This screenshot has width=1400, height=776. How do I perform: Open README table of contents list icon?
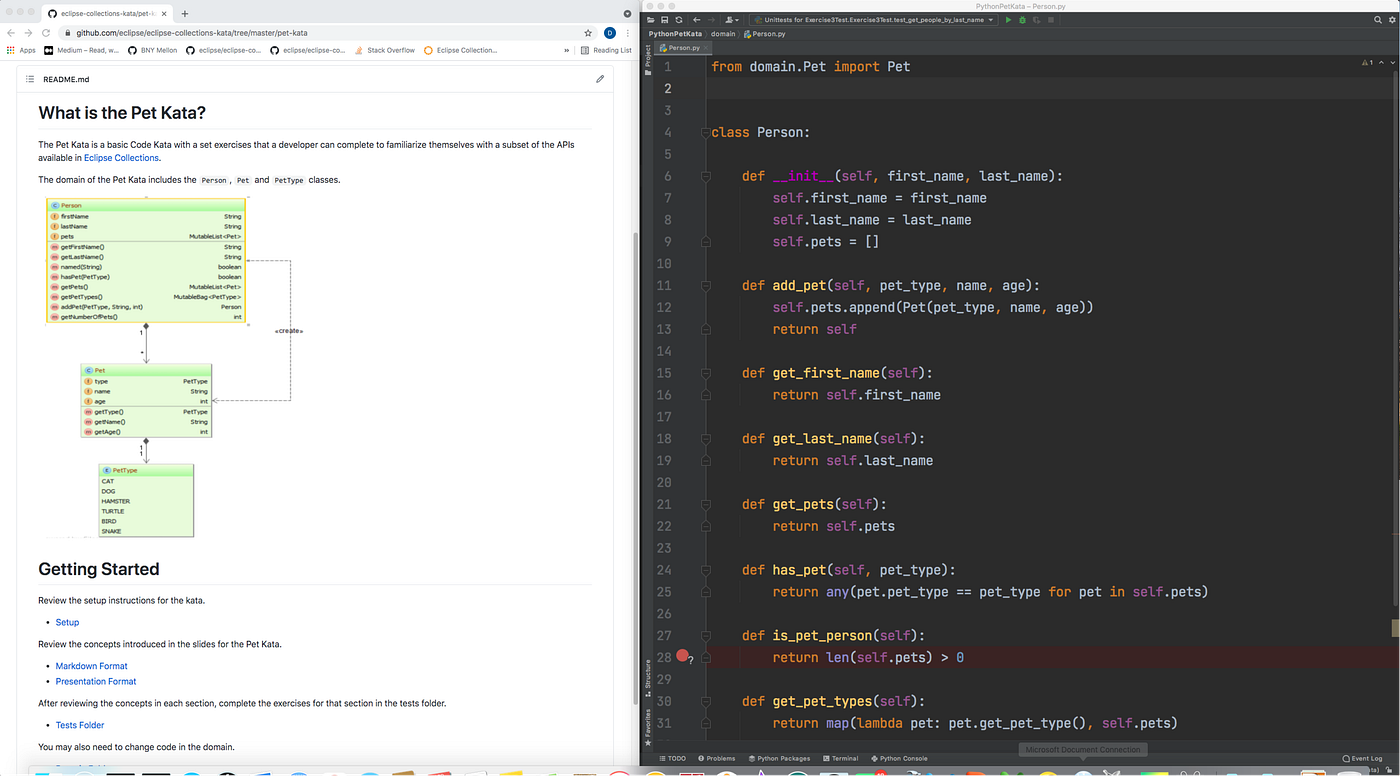tap(30, 79)
